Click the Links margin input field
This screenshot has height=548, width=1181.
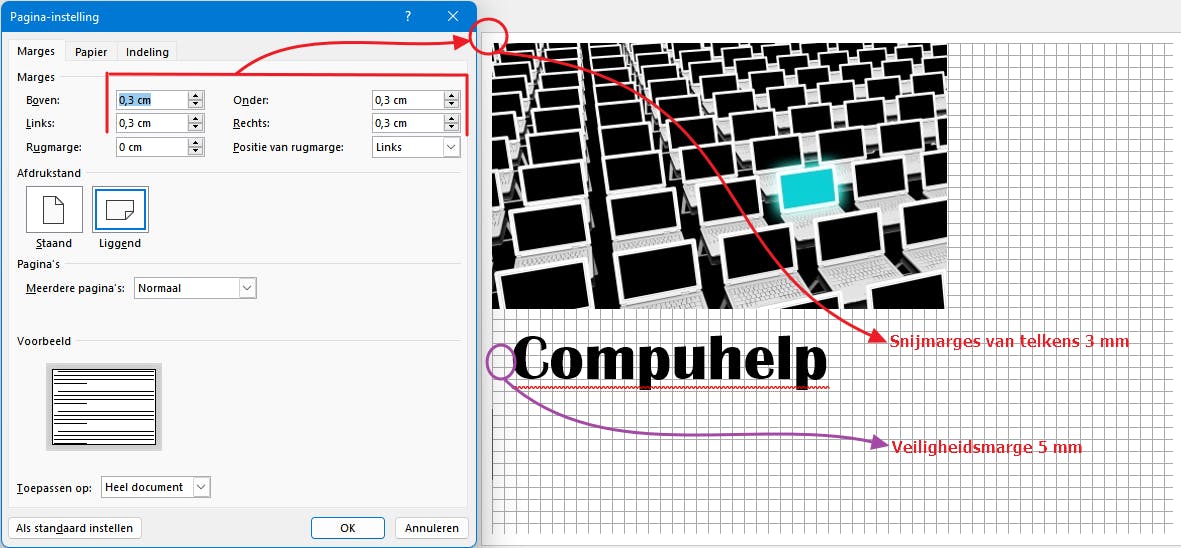pos(151,123)
